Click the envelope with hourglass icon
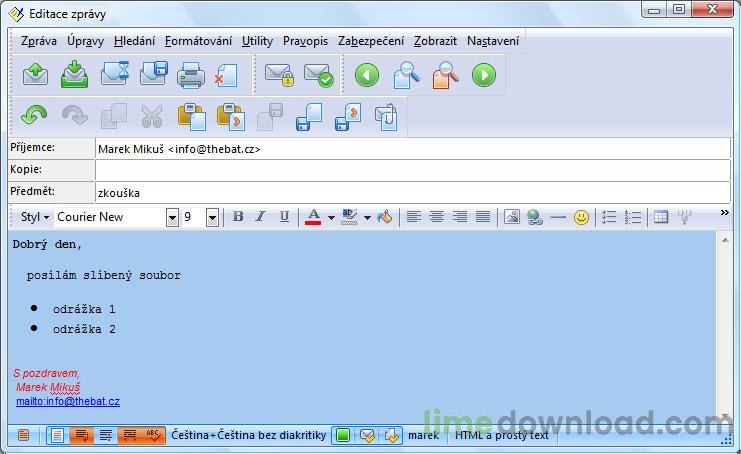741x454 pixels. coord(115,74)
